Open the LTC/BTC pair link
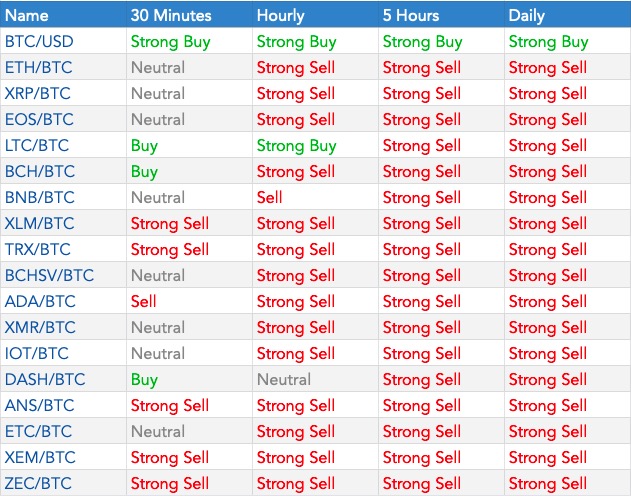Screen dimensions: 631x496 pyautogui.click(x=38, y=146)
